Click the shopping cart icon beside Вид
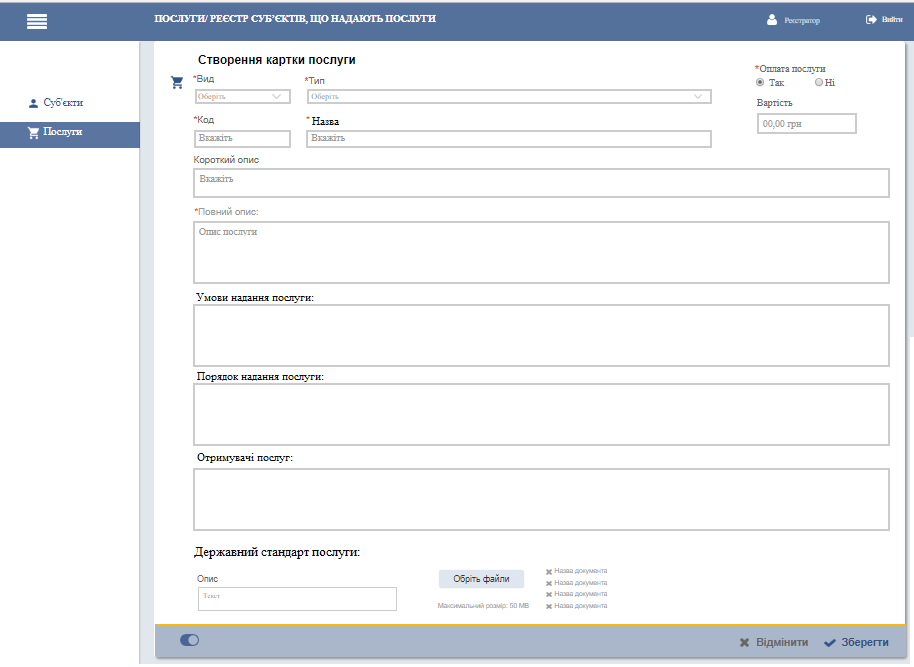Image resolution: width=914 pixels, height=667 pixels. pyautogui.click(x=177, y=82)
